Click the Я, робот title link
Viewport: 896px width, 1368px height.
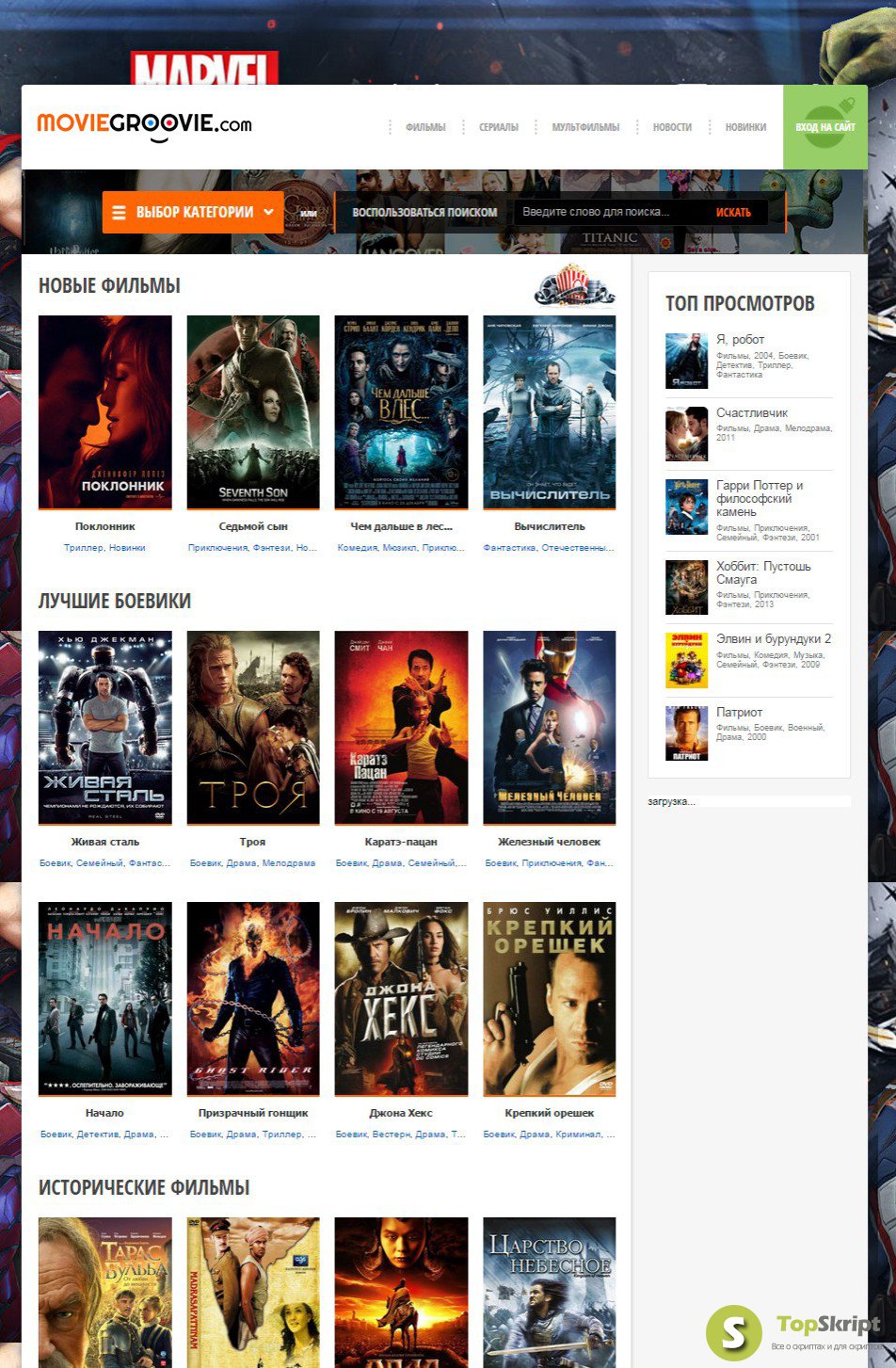tap(741, 339)
